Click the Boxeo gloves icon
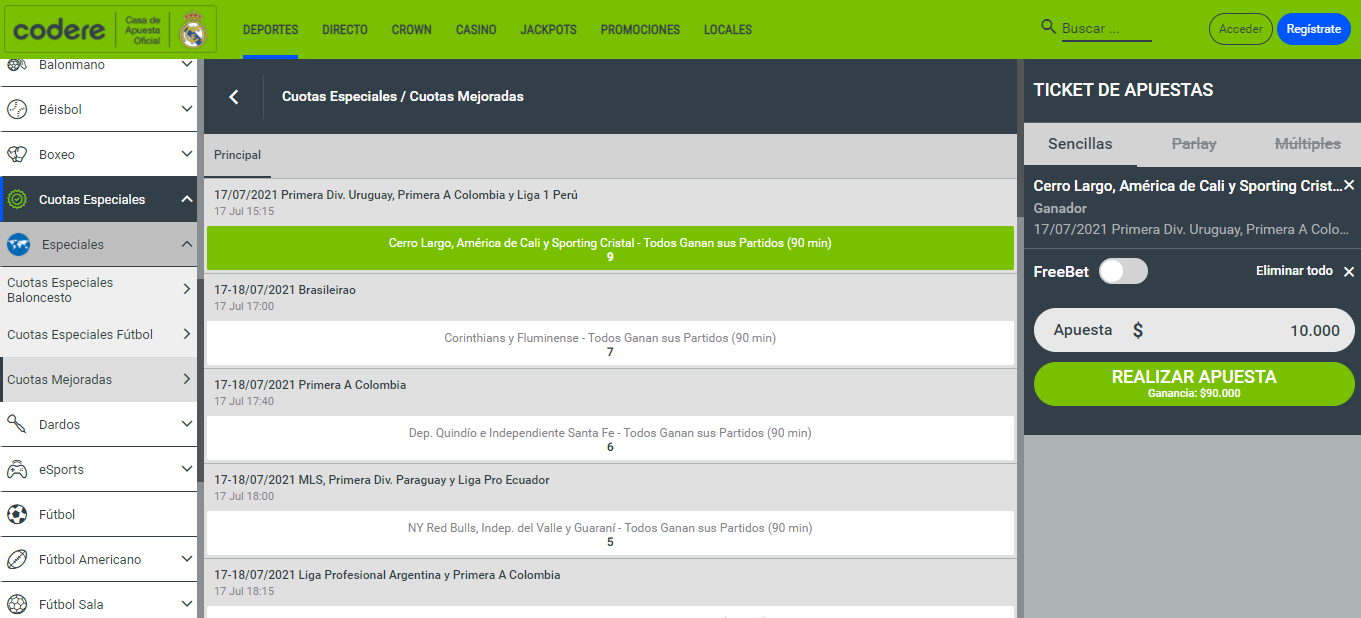This screenshot has width=1361, height=618. 17,155
